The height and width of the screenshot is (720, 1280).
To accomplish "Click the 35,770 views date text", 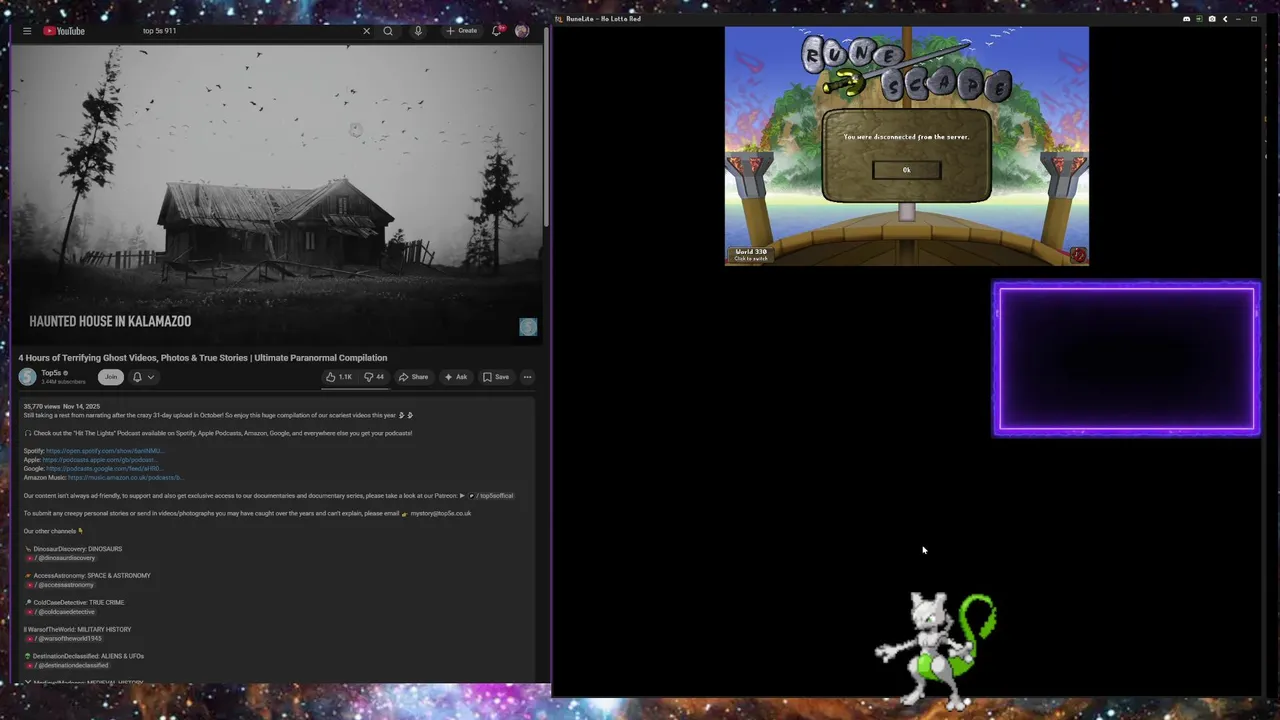I will pos(62,407).
